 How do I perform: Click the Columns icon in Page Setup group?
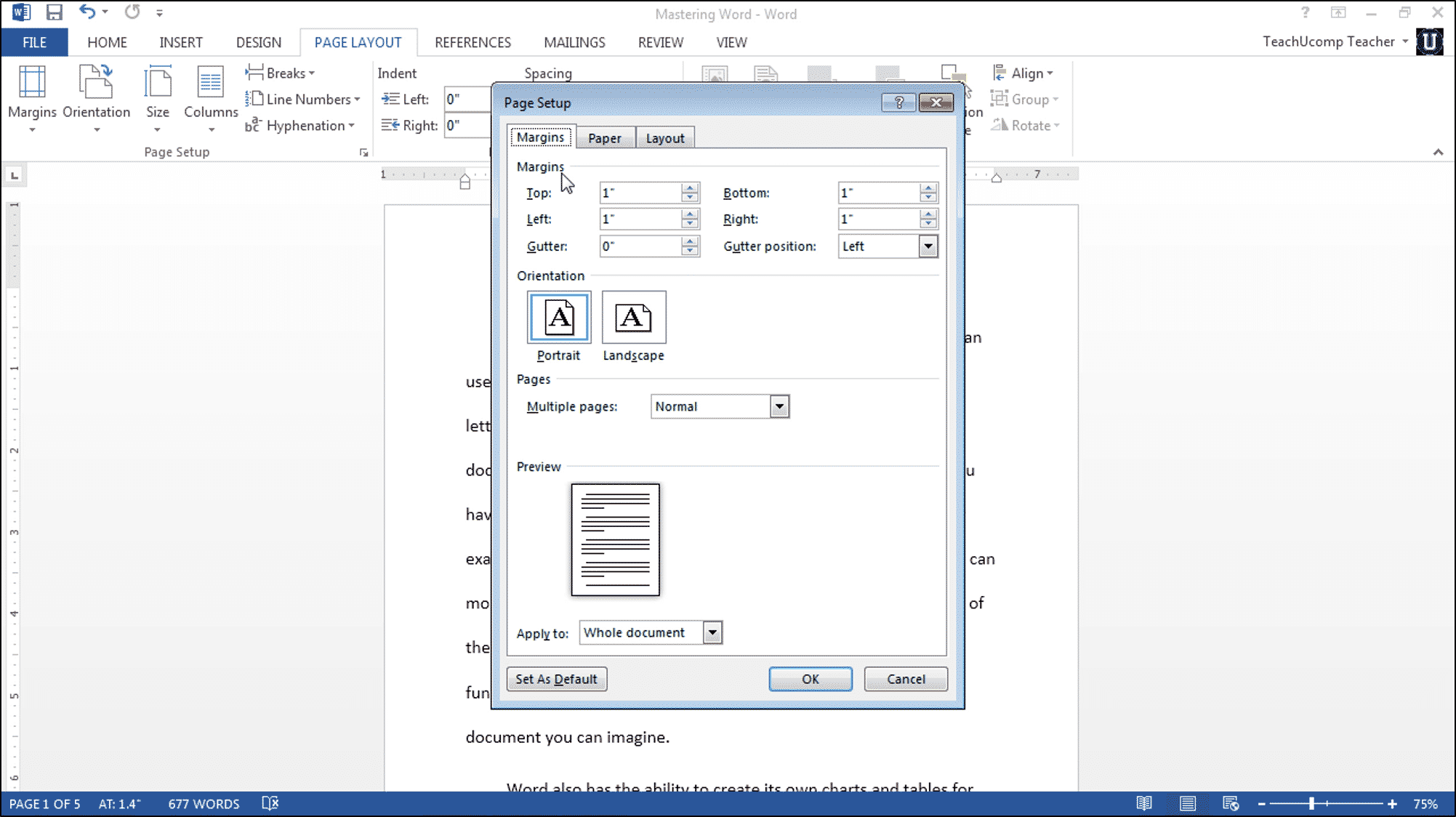tap(210, 98)
